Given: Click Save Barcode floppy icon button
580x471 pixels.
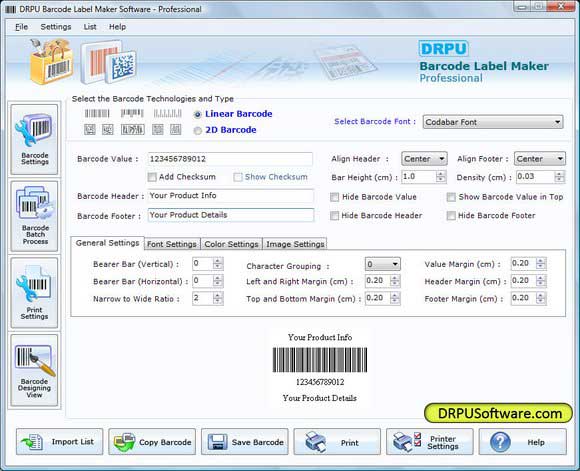Looking at the screenshot, I should coord(245,442).
